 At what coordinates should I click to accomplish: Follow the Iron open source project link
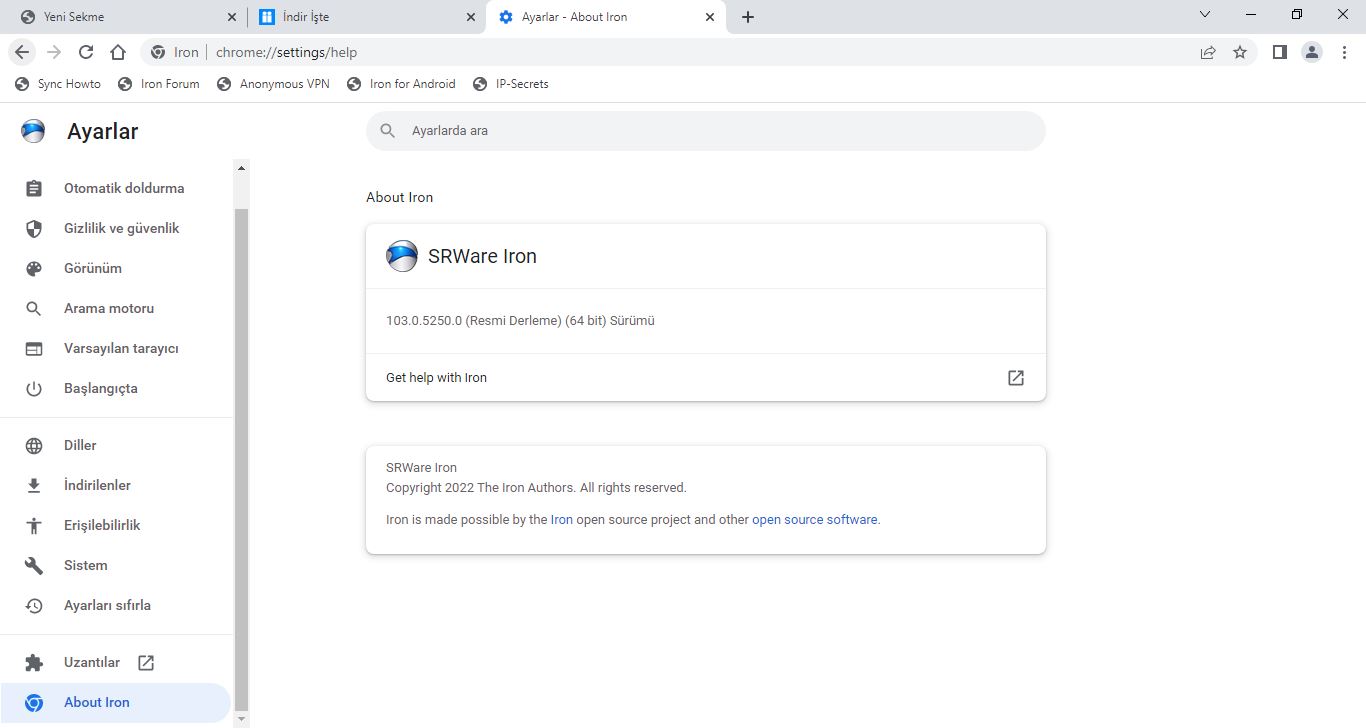[x=562, y=520]
